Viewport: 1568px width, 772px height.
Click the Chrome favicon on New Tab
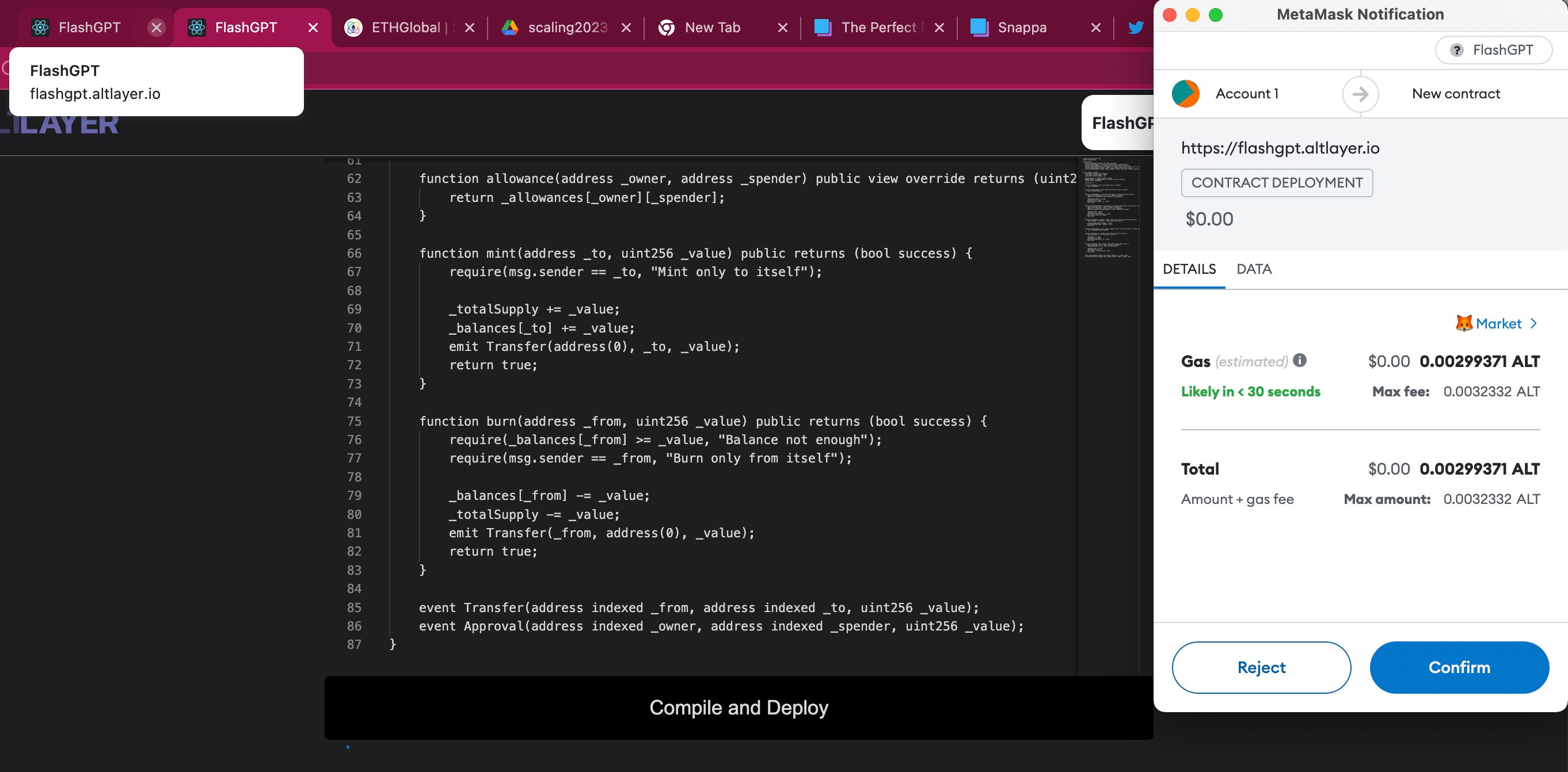pos(667,28)
